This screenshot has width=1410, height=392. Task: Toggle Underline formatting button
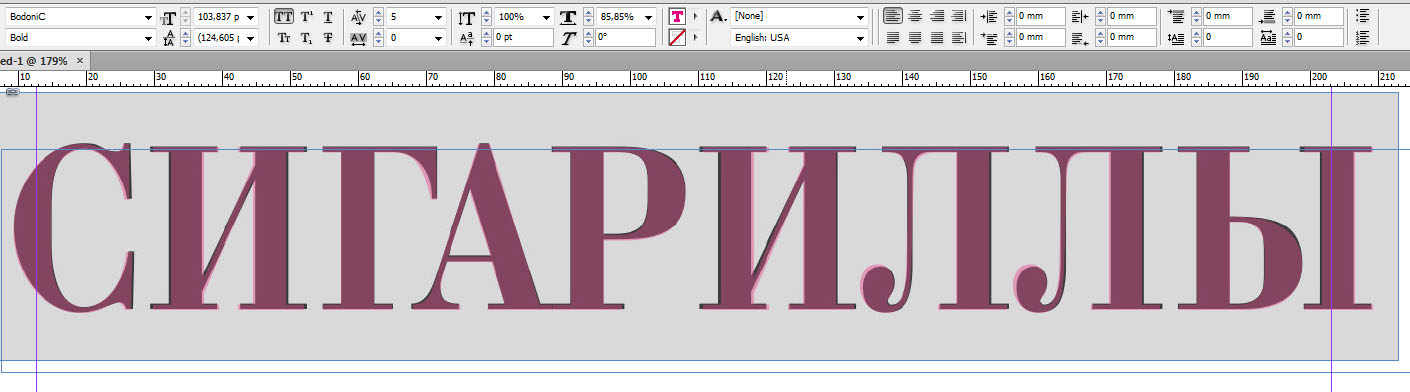click(x=328, y=17)
